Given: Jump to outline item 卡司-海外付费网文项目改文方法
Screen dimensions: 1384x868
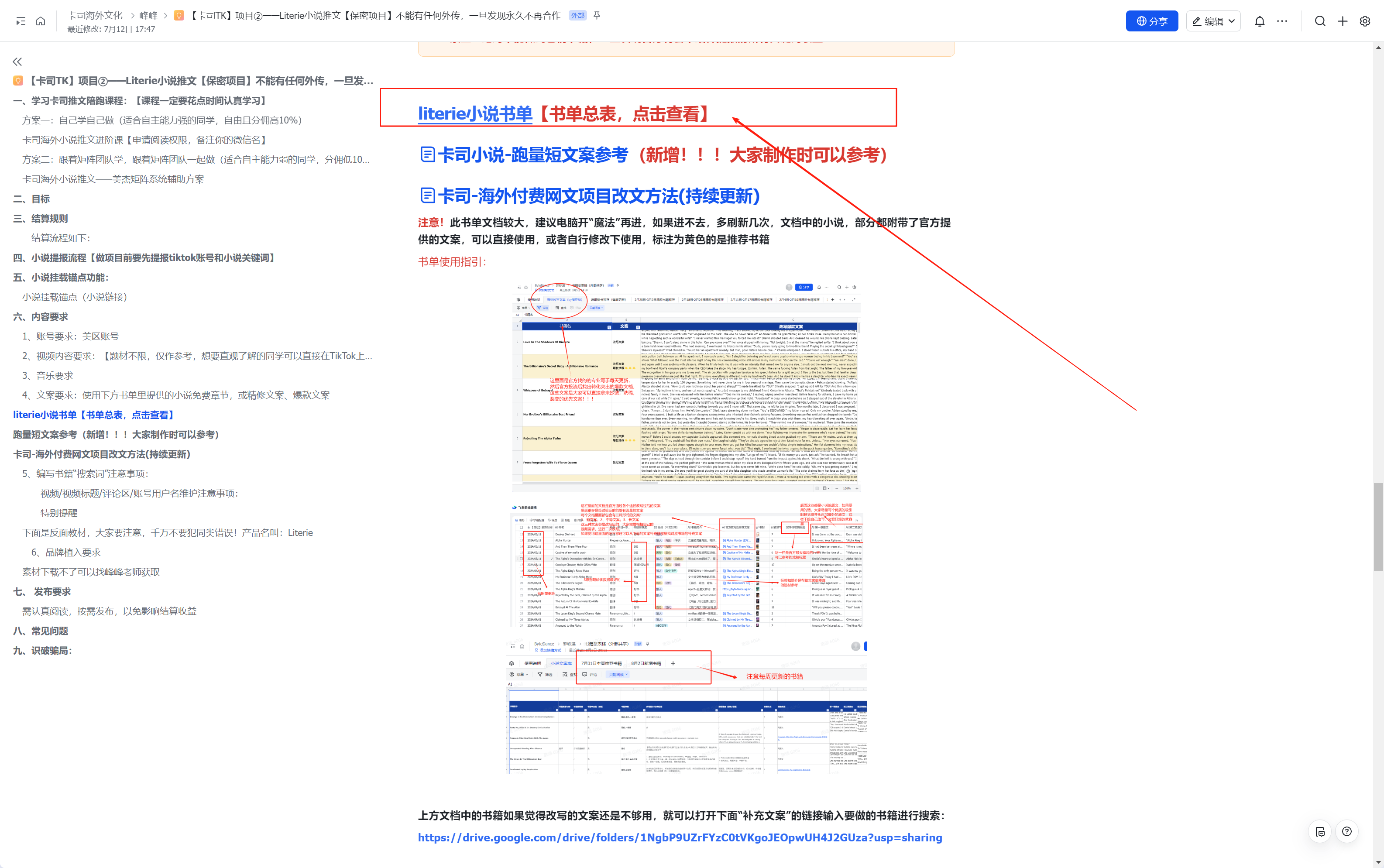Looking at the screenshot, I should click(x=102, y=454).
